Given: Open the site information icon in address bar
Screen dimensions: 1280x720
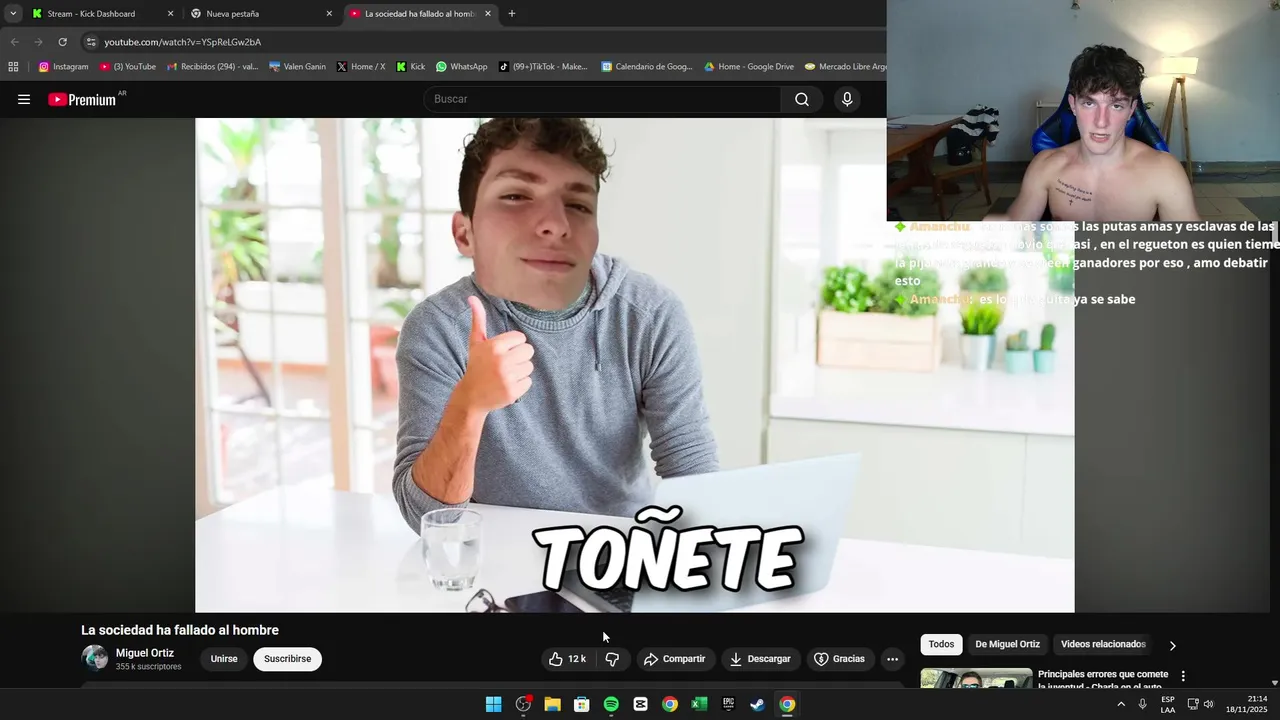Looking at the screenshot, I should pyautogui.click(x=91, y=42).
